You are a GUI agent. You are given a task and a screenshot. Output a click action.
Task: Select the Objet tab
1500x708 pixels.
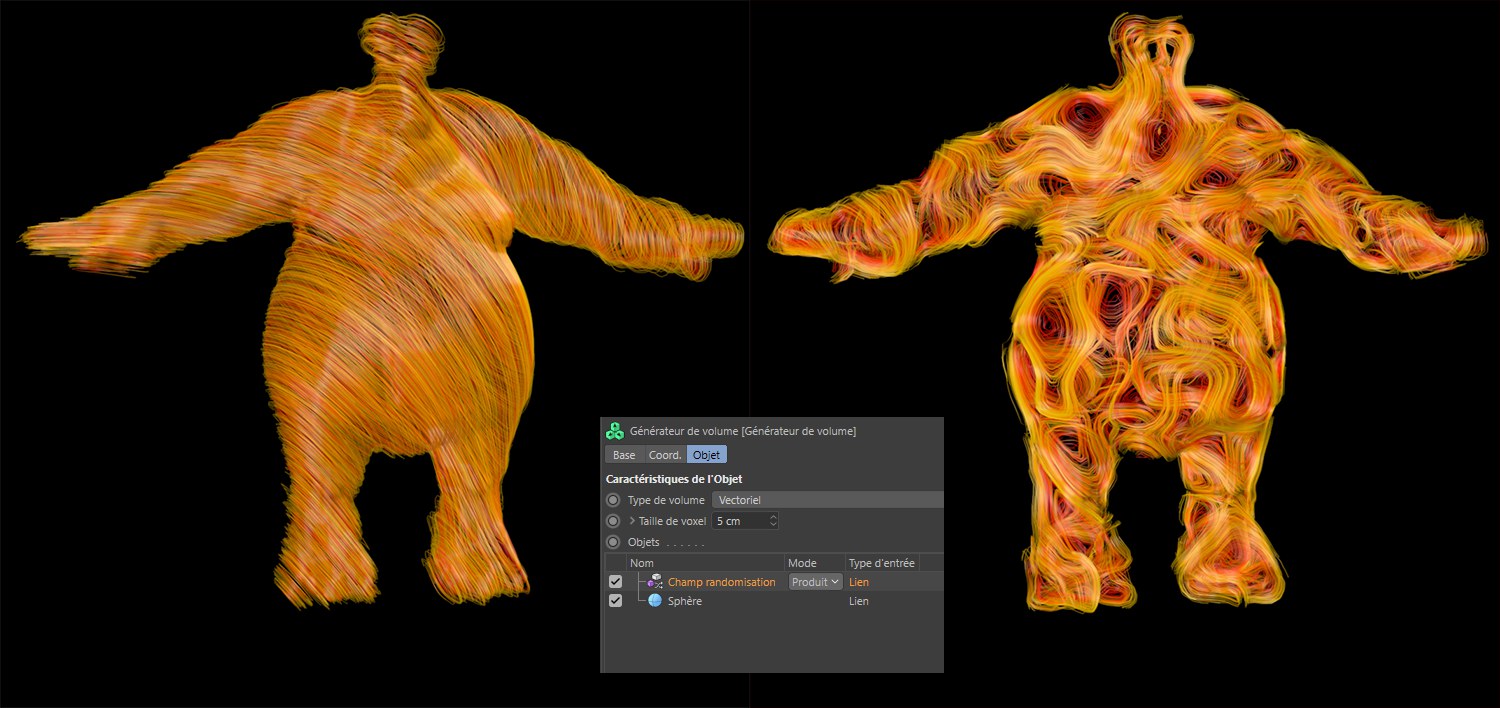click(x=706, y=455)
